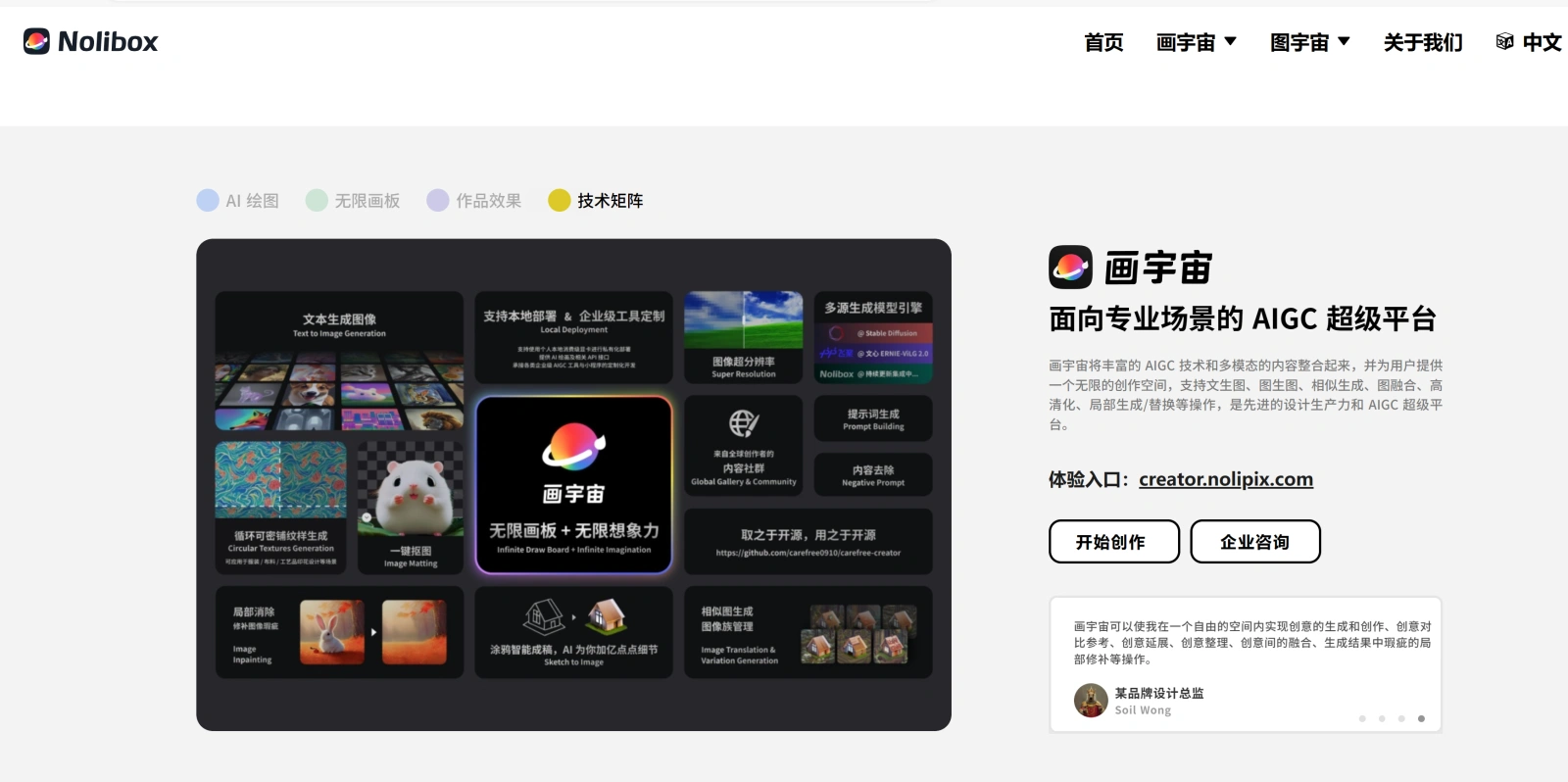Click the central 画宇宙 planet tile
This screenshot has width=1568, height=782.
pos(574,484)
